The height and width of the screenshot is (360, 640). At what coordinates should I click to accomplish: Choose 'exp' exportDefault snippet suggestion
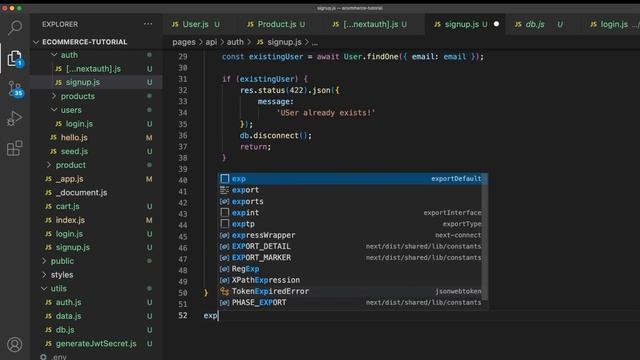(x=350, y=179)
